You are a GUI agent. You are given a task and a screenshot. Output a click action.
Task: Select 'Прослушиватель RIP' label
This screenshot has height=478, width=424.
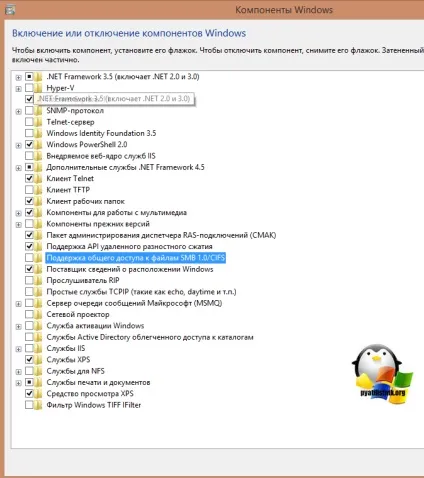tap(83, 281)
